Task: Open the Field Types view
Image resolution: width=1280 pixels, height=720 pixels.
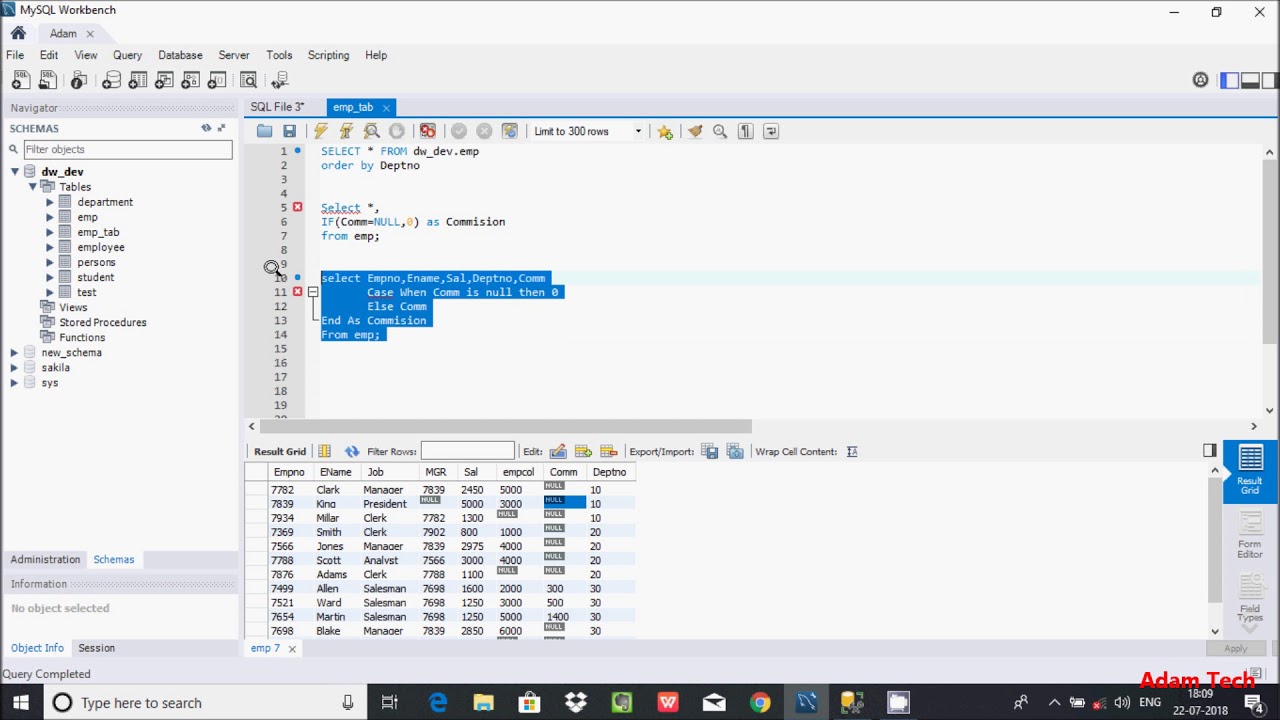Action: [1250, 598]
